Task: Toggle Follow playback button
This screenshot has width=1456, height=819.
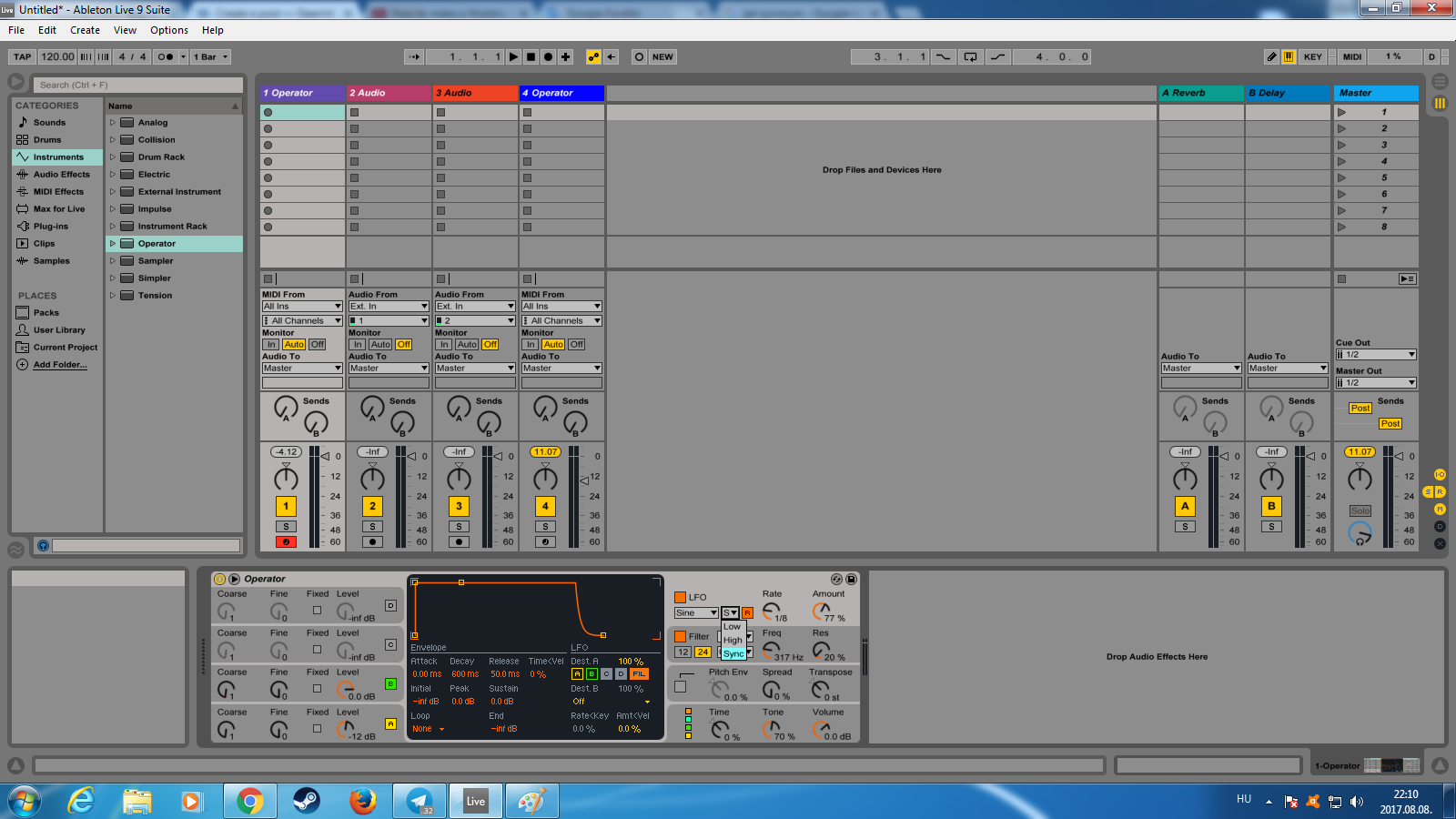Action: point(414,56)
